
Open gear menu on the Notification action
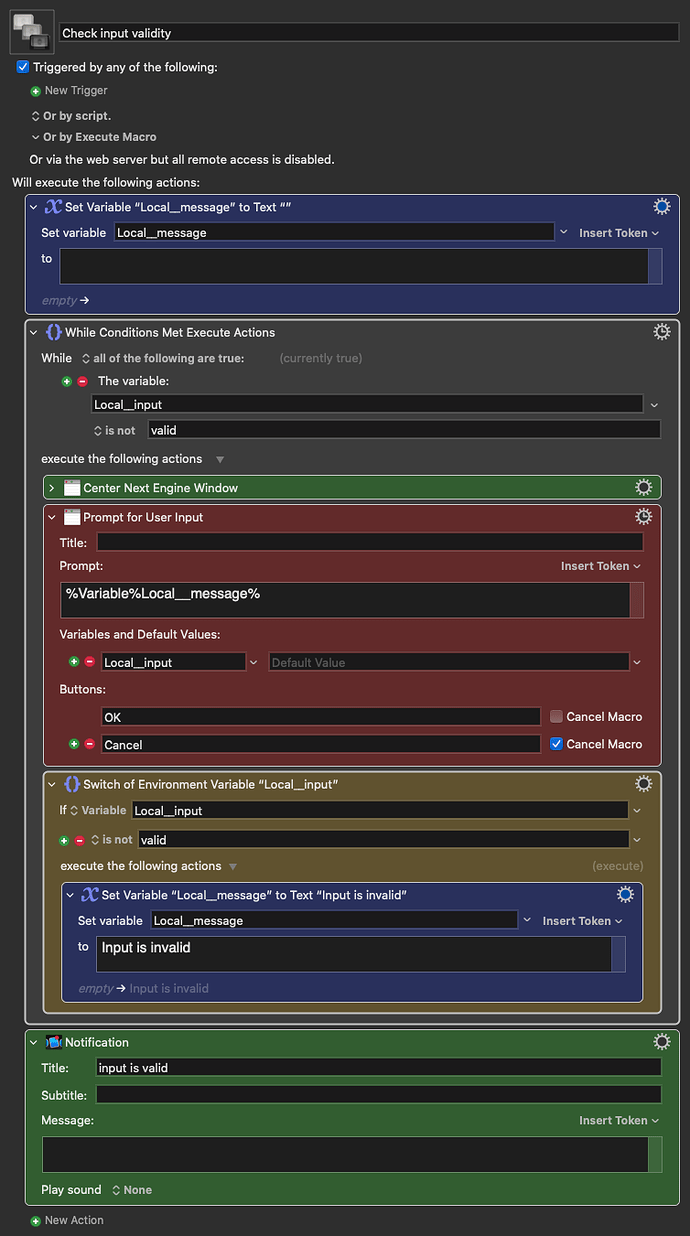click(661, 1041)
